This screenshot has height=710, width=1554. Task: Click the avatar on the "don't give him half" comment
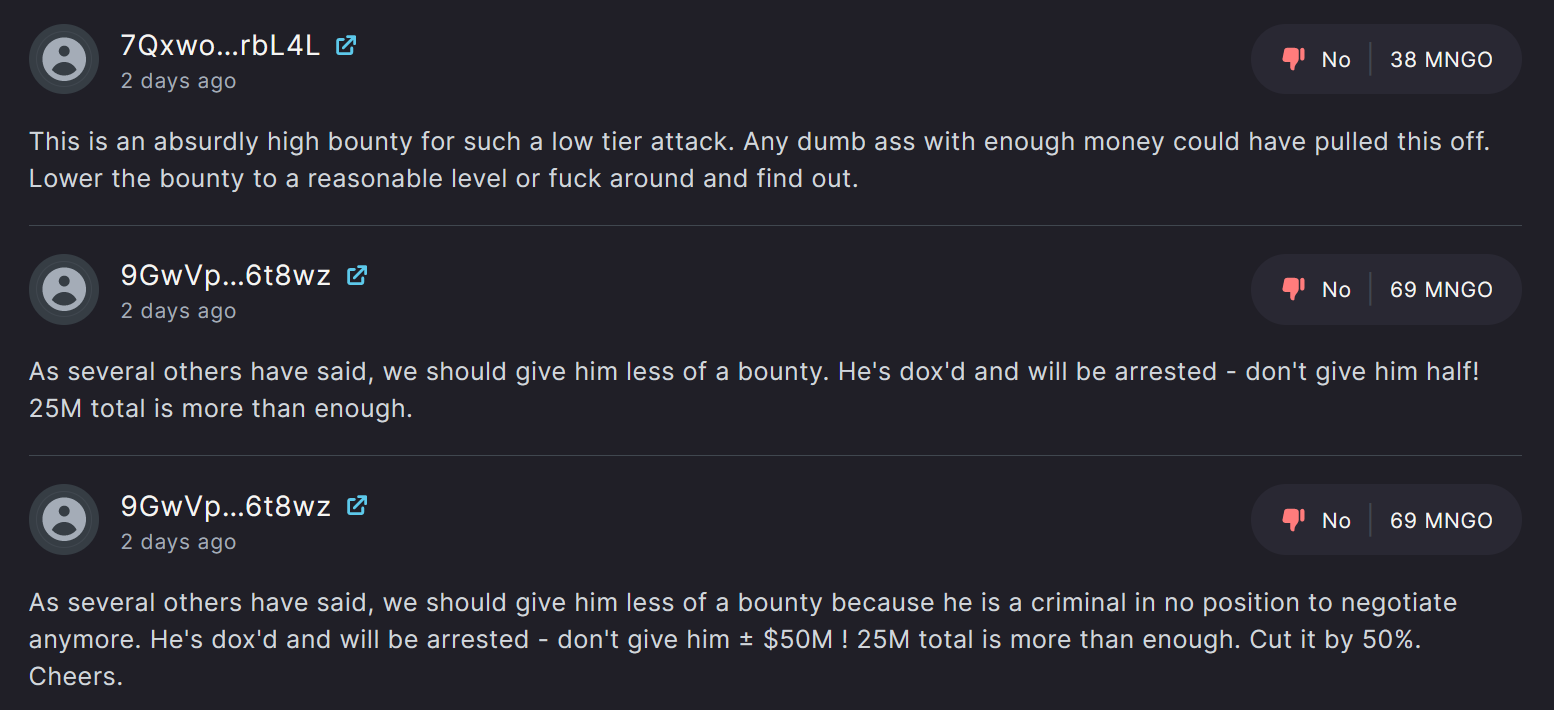pos(64,289)
